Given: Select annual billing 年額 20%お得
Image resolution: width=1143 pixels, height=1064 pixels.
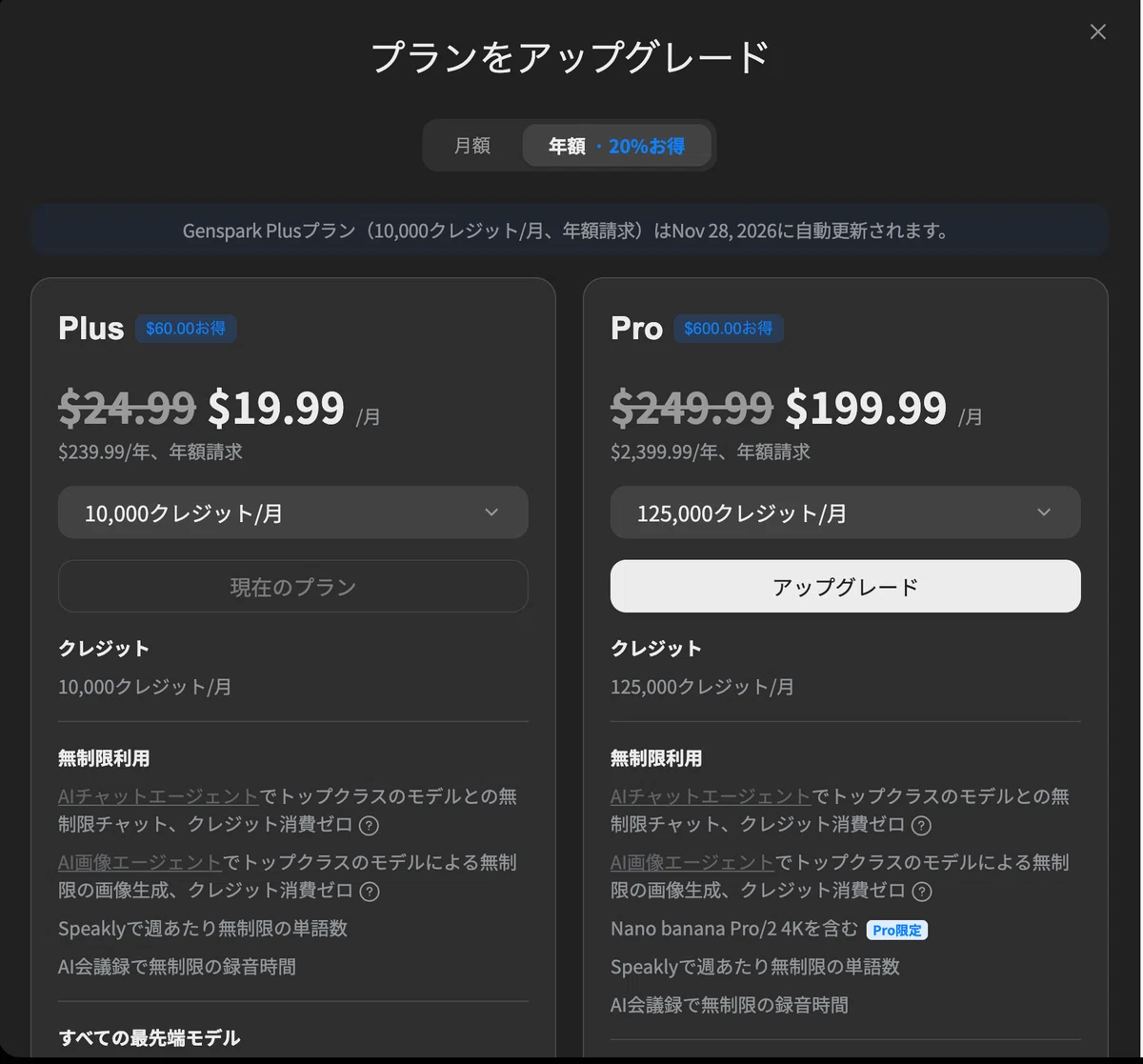Looking at the screenshot, I should [616, 146].
